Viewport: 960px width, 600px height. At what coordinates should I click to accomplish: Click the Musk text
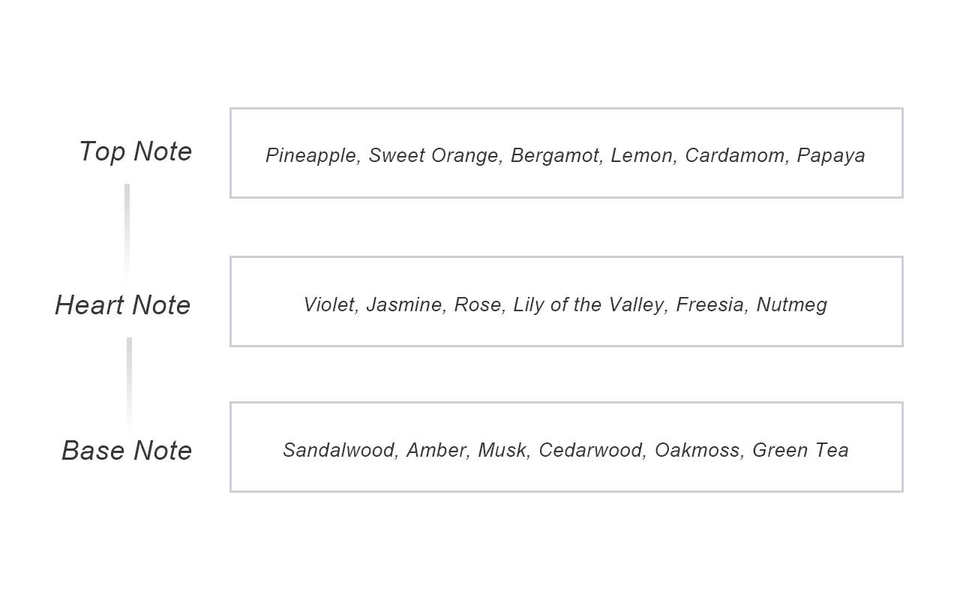click(x=501, y=451)
